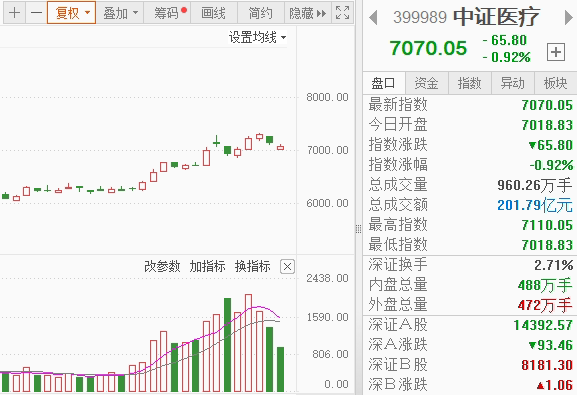
Task: Click 深证B股 value 8181.30
Action: (547, 365)
